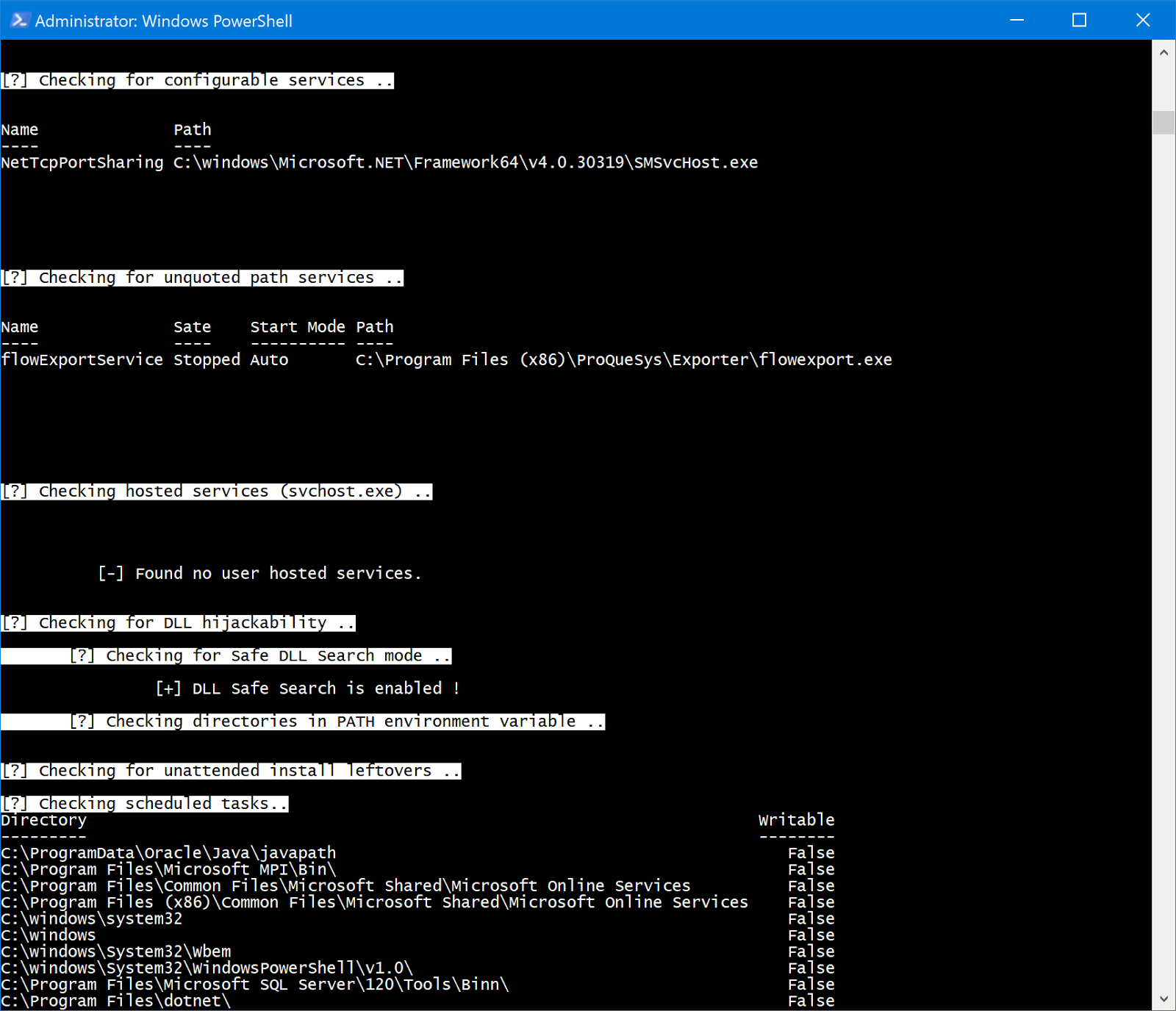The image size is (1176, 1011).
Task: Click the 'Checking for DLL hijackability' line
Action: click(176, 622)
